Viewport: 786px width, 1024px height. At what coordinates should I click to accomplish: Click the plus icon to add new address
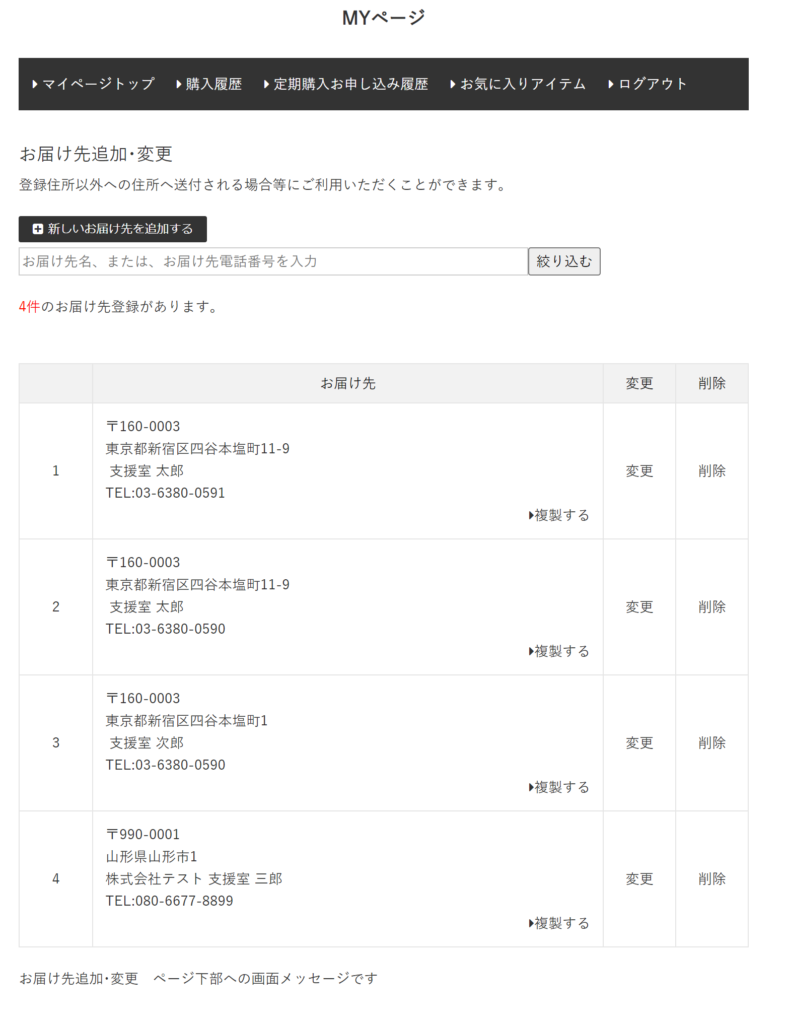point(38,229)
